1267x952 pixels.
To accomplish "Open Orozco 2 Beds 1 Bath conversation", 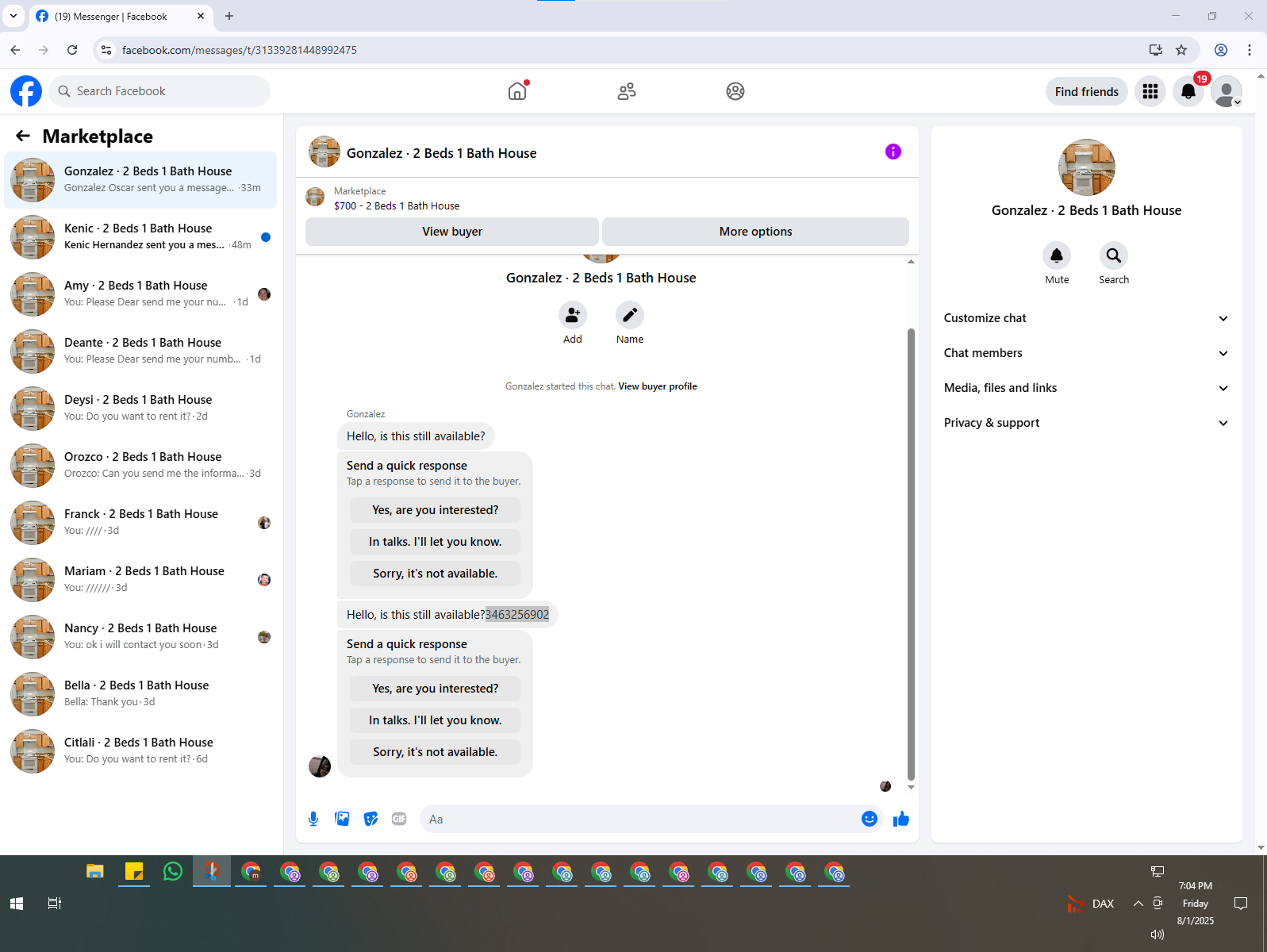I will 141,466.
